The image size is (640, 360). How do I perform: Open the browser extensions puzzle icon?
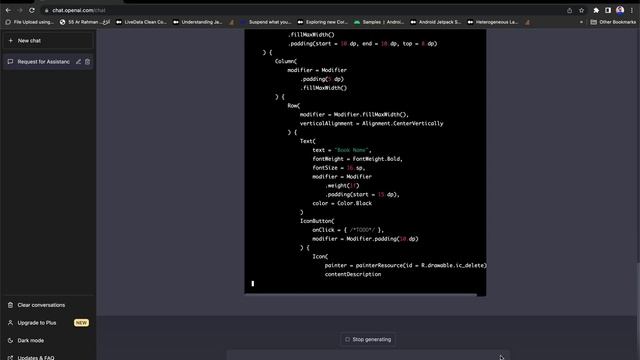point(596,11)
